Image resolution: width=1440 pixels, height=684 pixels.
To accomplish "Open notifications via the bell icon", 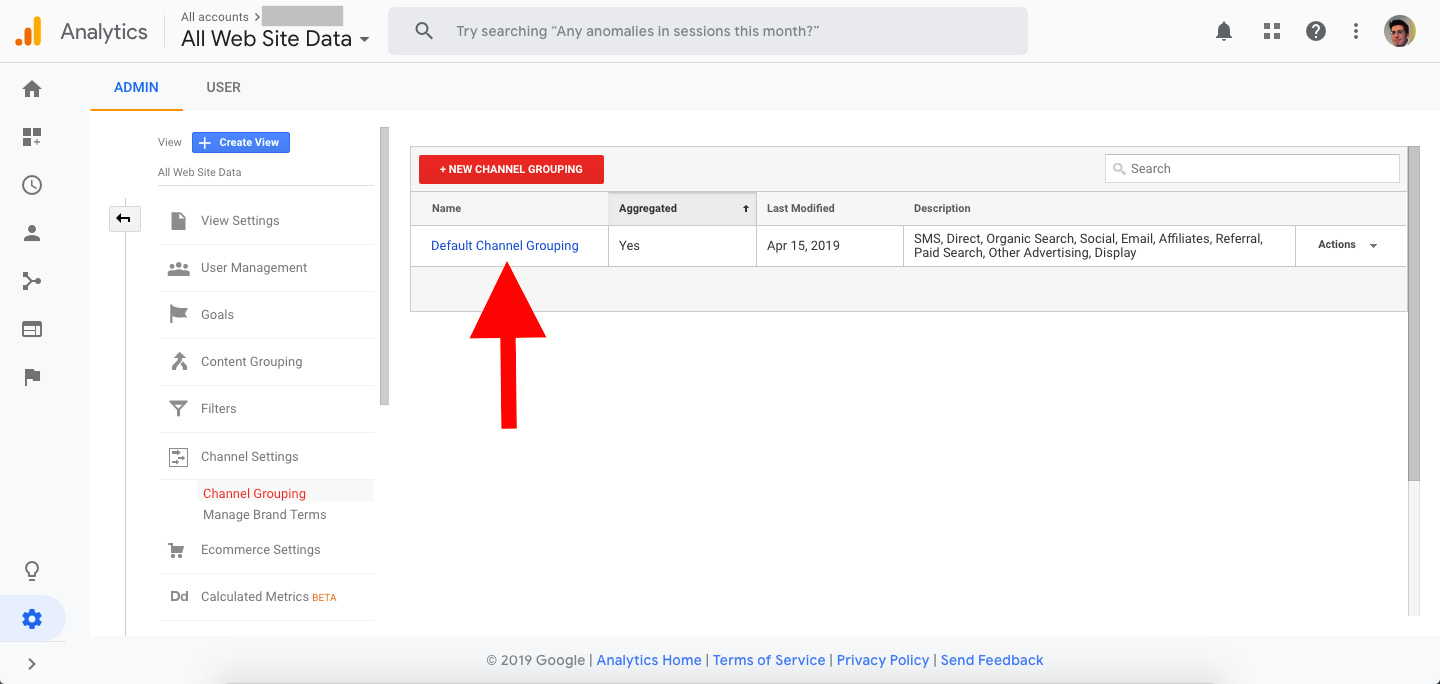I will 1223,31.
